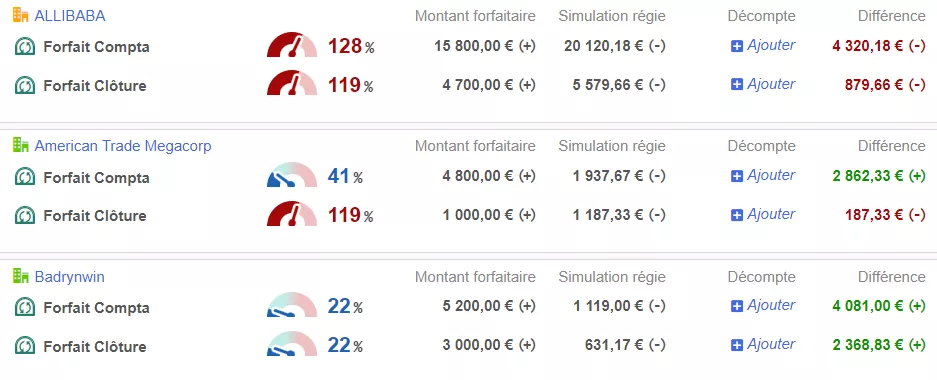This screenshot has width=937, height=380.
Task: Click the 128% red gauge for ALLIBABA
Action: click(292, 45)
